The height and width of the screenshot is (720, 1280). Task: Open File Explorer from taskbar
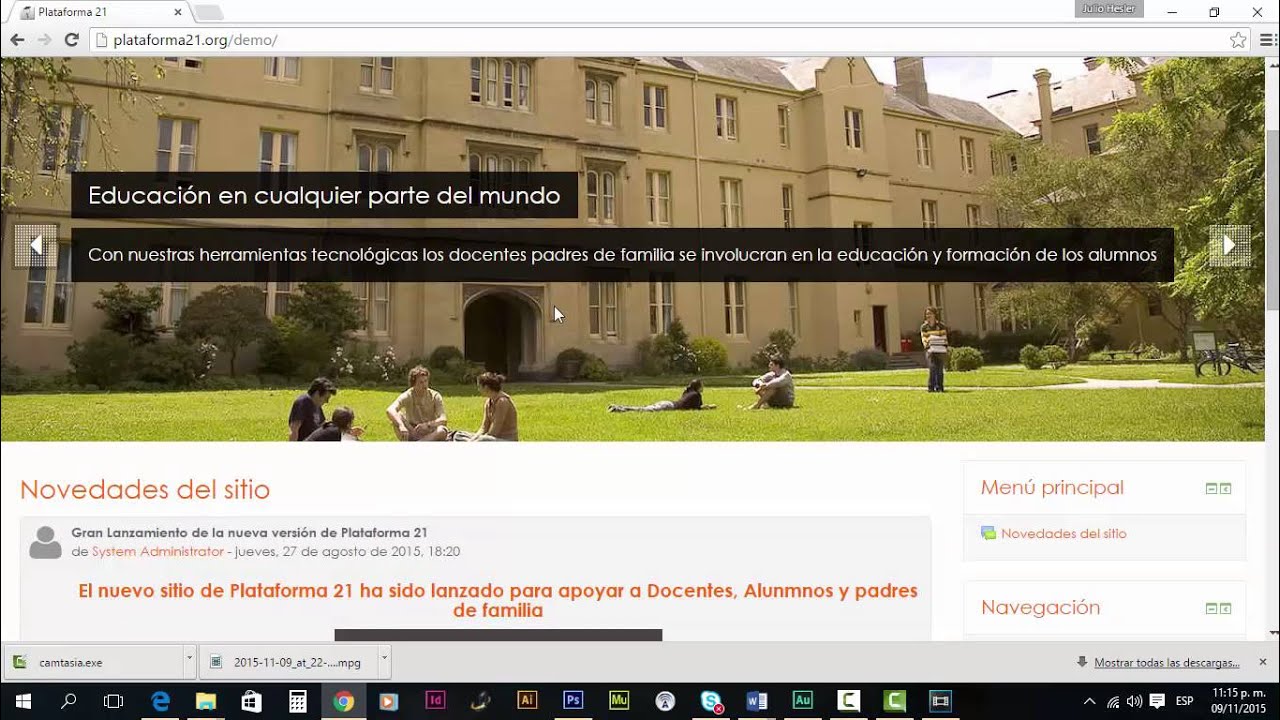click(x=206, y=701)
